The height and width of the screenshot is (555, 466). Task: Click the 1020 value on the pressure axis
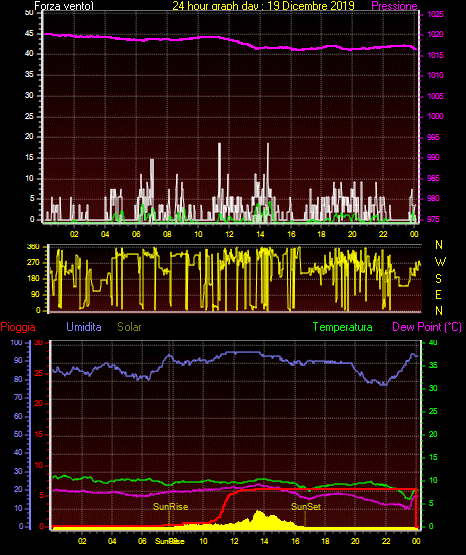pos(435,35)
